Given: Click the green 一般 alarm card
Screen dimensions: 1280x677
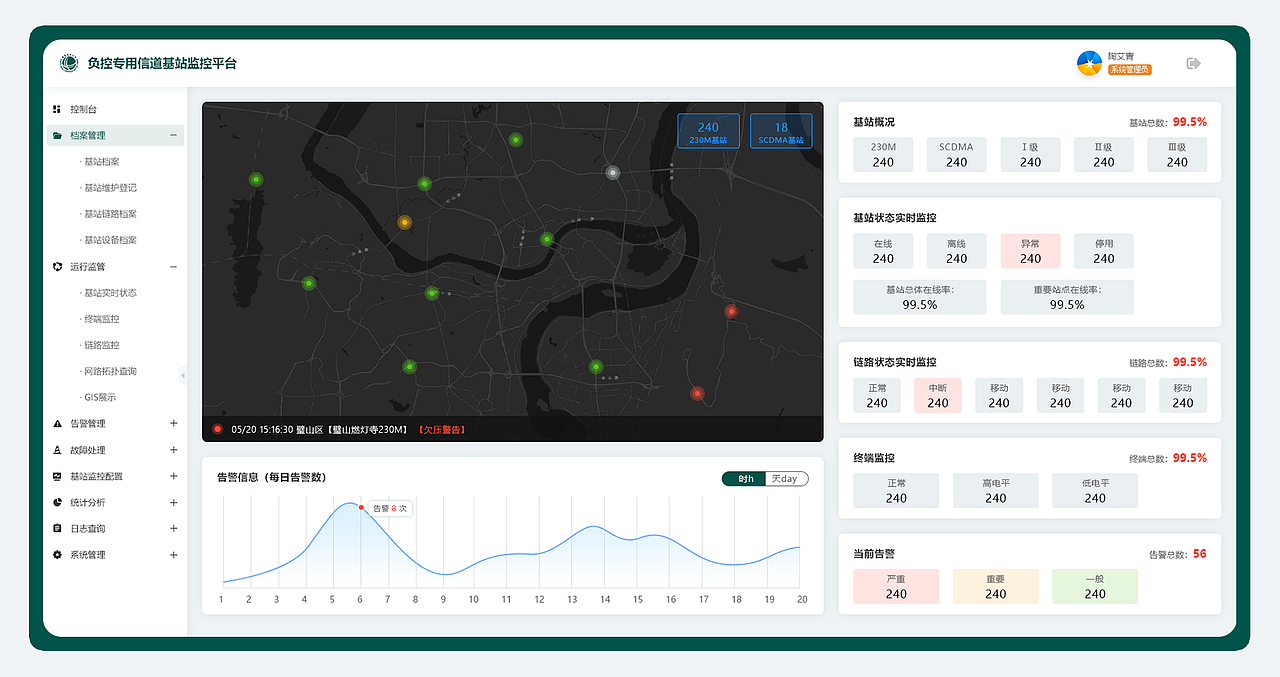Looking at the screenshot, I should 1095,586.
